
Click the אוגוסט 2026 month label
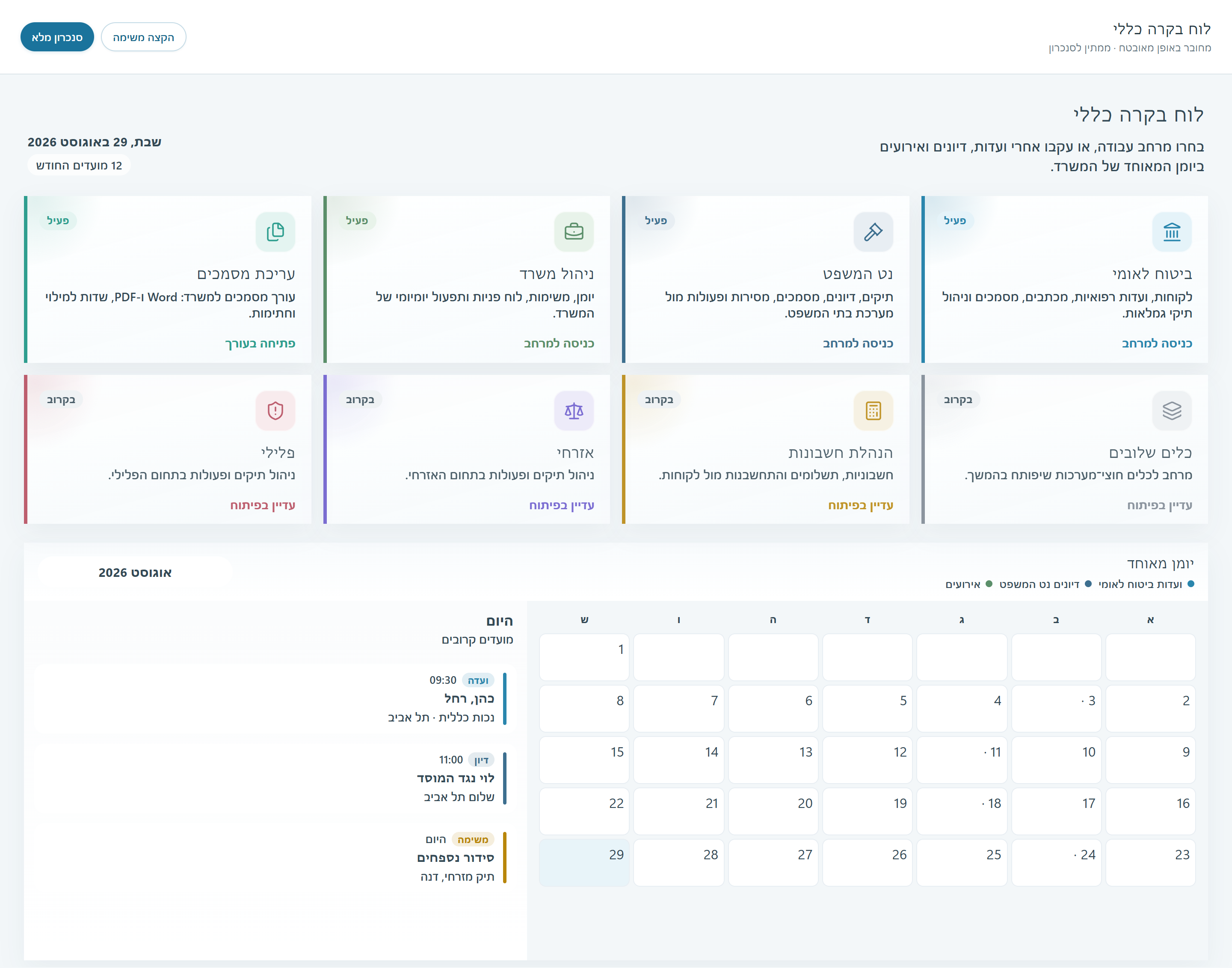135,573
